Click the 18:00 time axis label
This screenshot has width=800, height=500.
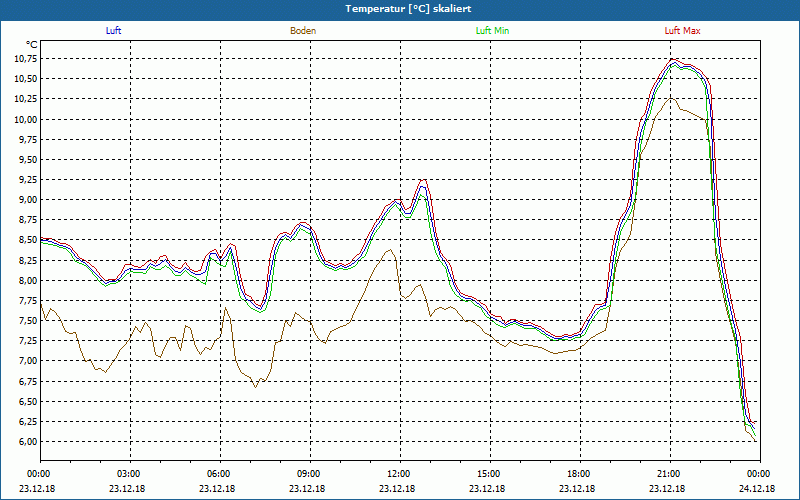tap(578, 474)
